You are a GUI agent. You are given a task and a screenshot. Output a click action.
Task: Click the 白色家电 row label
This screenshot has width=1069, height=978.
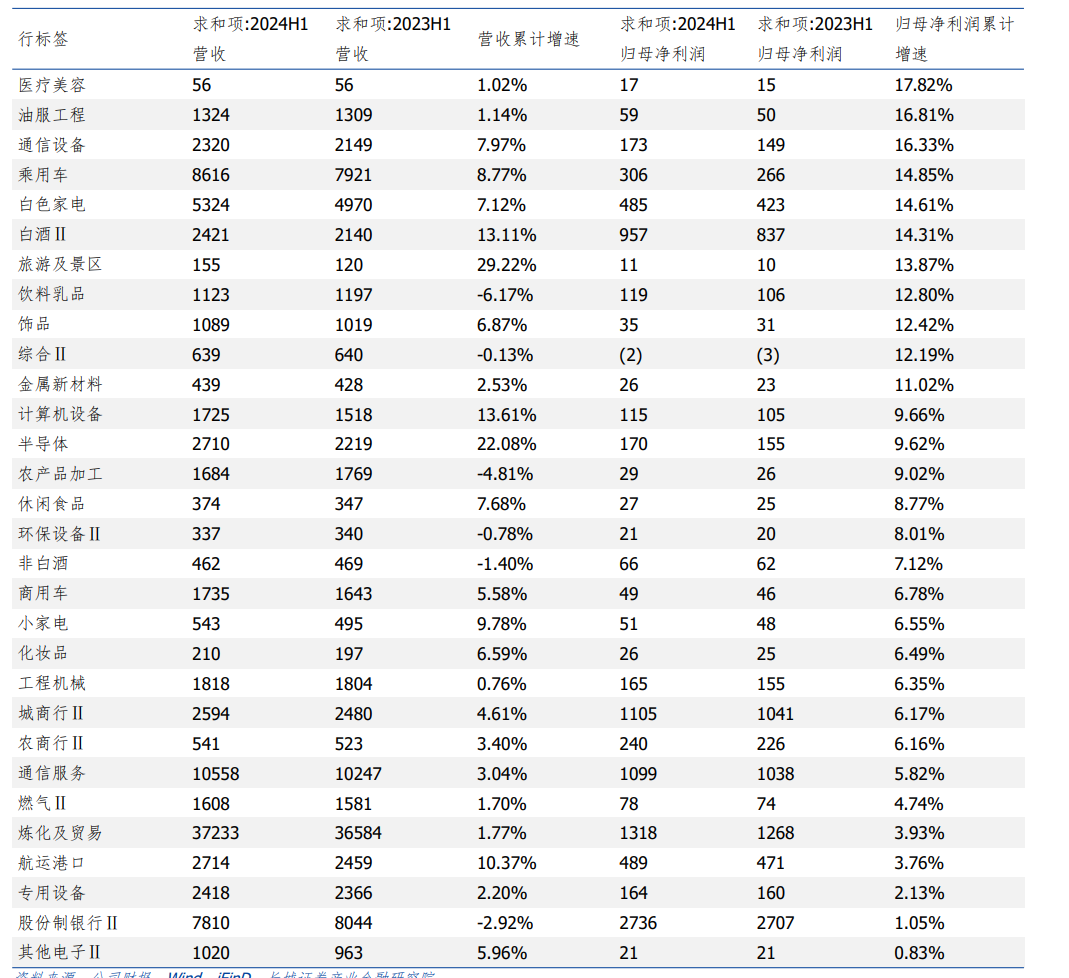[x=52, y=204]
